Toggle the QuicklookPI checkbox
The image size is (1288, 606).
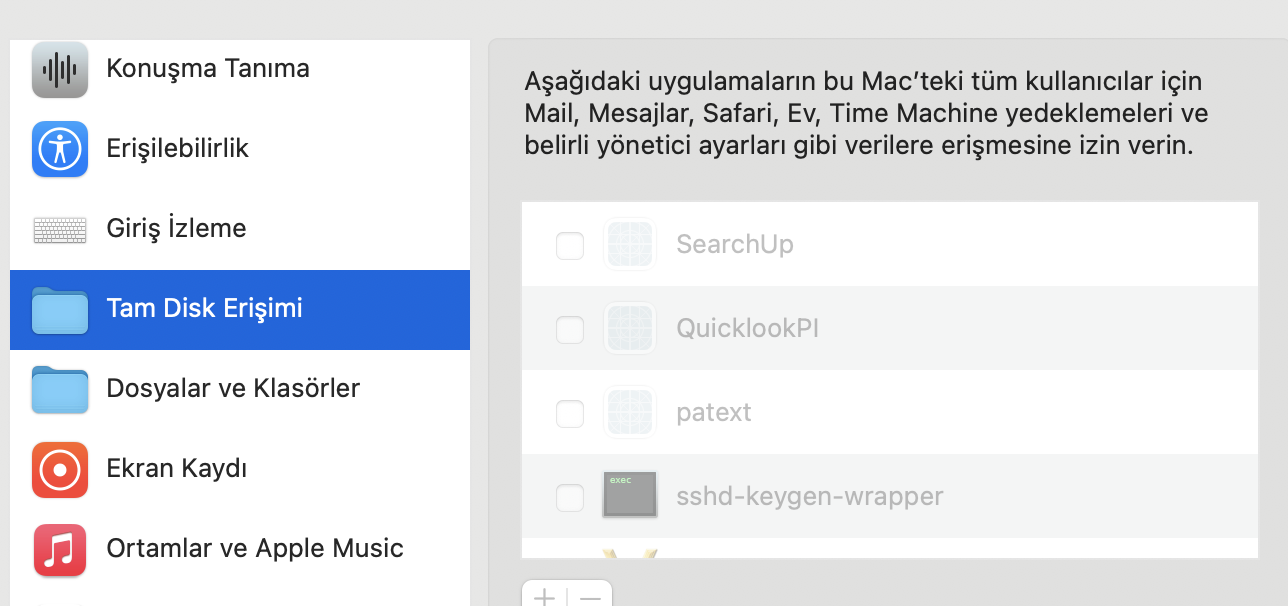click(570, 329)
